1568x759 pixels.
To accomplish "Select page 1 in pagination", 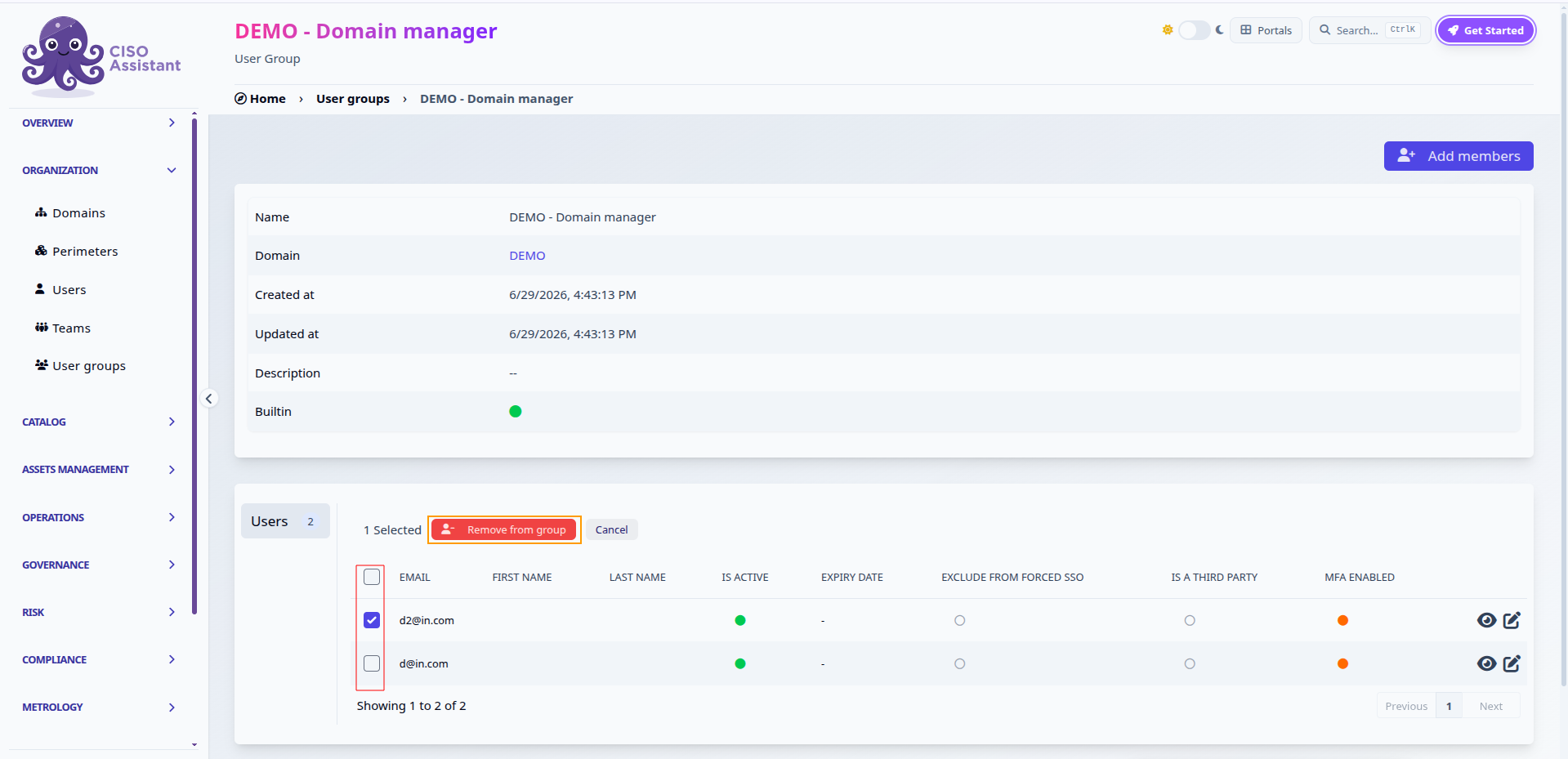I will coord(1449,706).
